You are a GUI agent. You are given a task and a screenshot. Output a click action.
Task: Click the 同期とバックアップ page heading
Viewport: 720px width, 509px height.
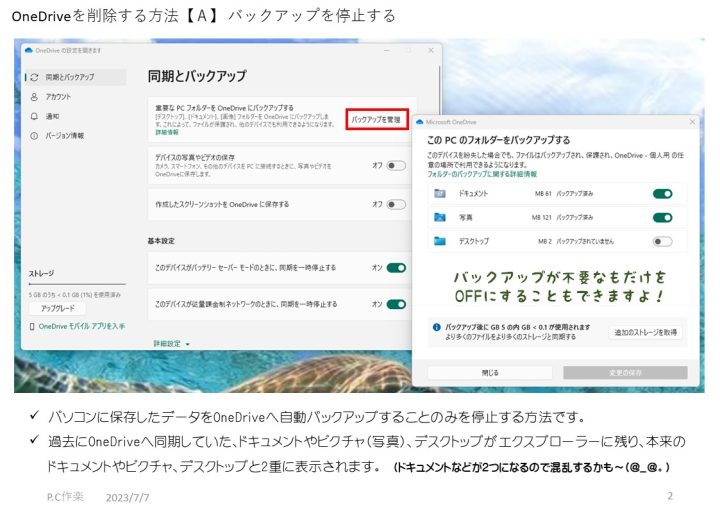pyautogui.click(x=197, y=76)
